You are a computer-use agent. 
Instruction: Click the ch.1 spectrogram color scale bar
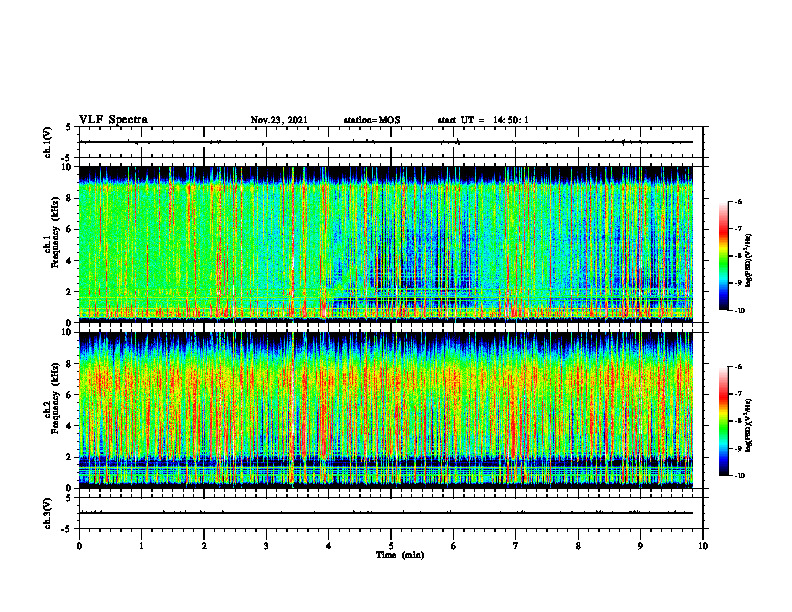(x=723, y=256)
